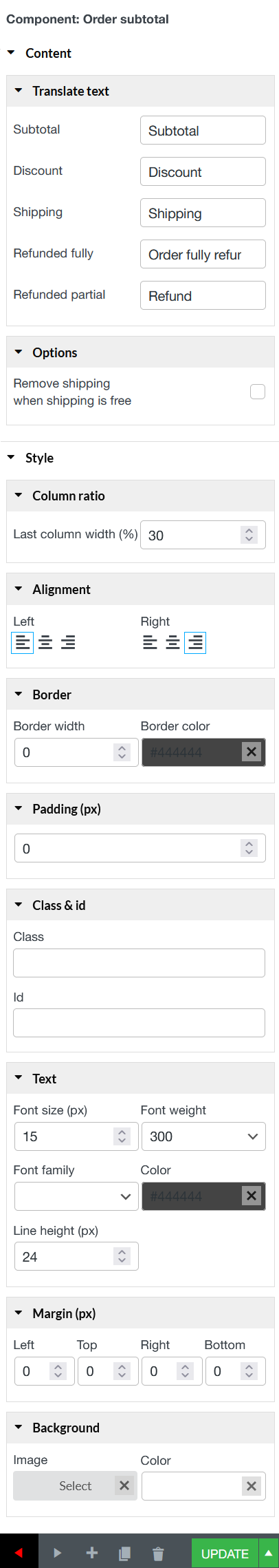Click the plus add-component icon
The height and width of the screenshot is (1568, 279).
click(x=92, y=1552)
